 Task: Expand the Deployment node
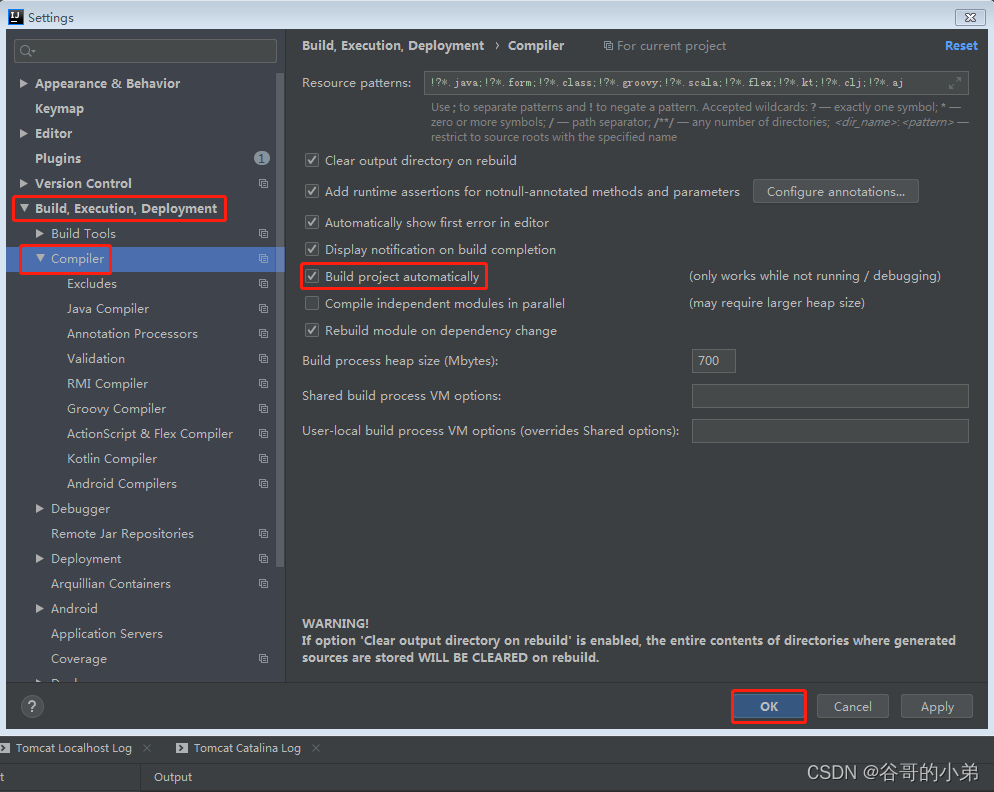click(40, 559)
